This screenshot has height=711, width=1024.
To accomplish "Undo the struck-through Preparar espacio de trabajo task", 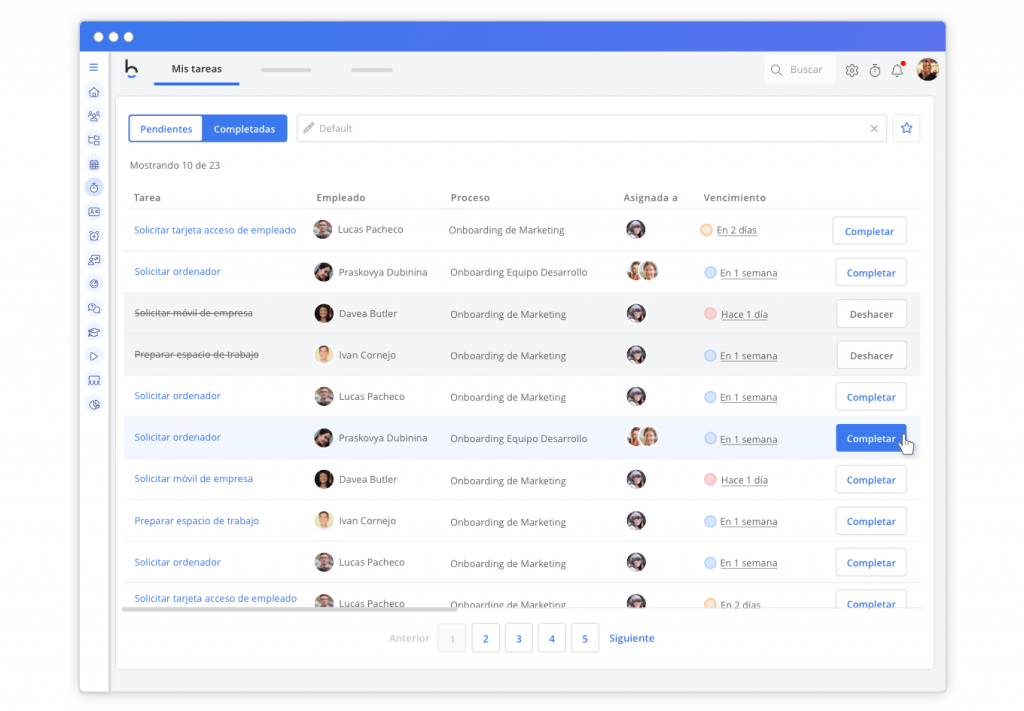I will 871,356.
